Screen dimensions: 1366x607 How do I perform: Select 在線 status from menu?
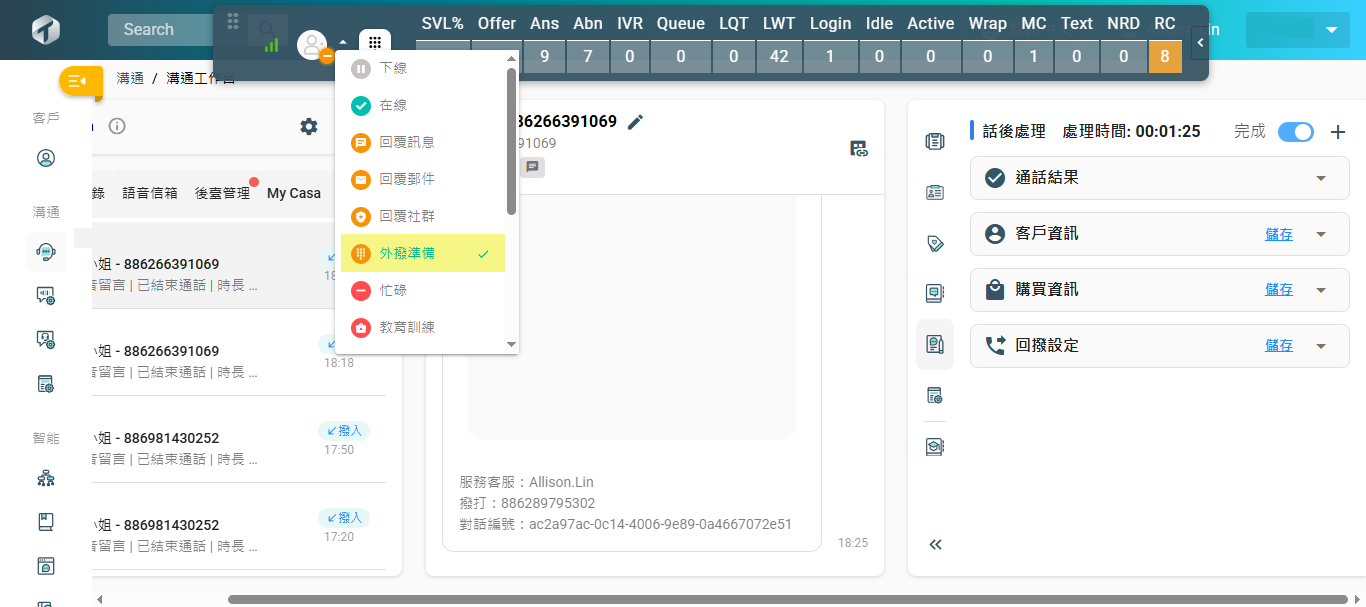[393, 105]
